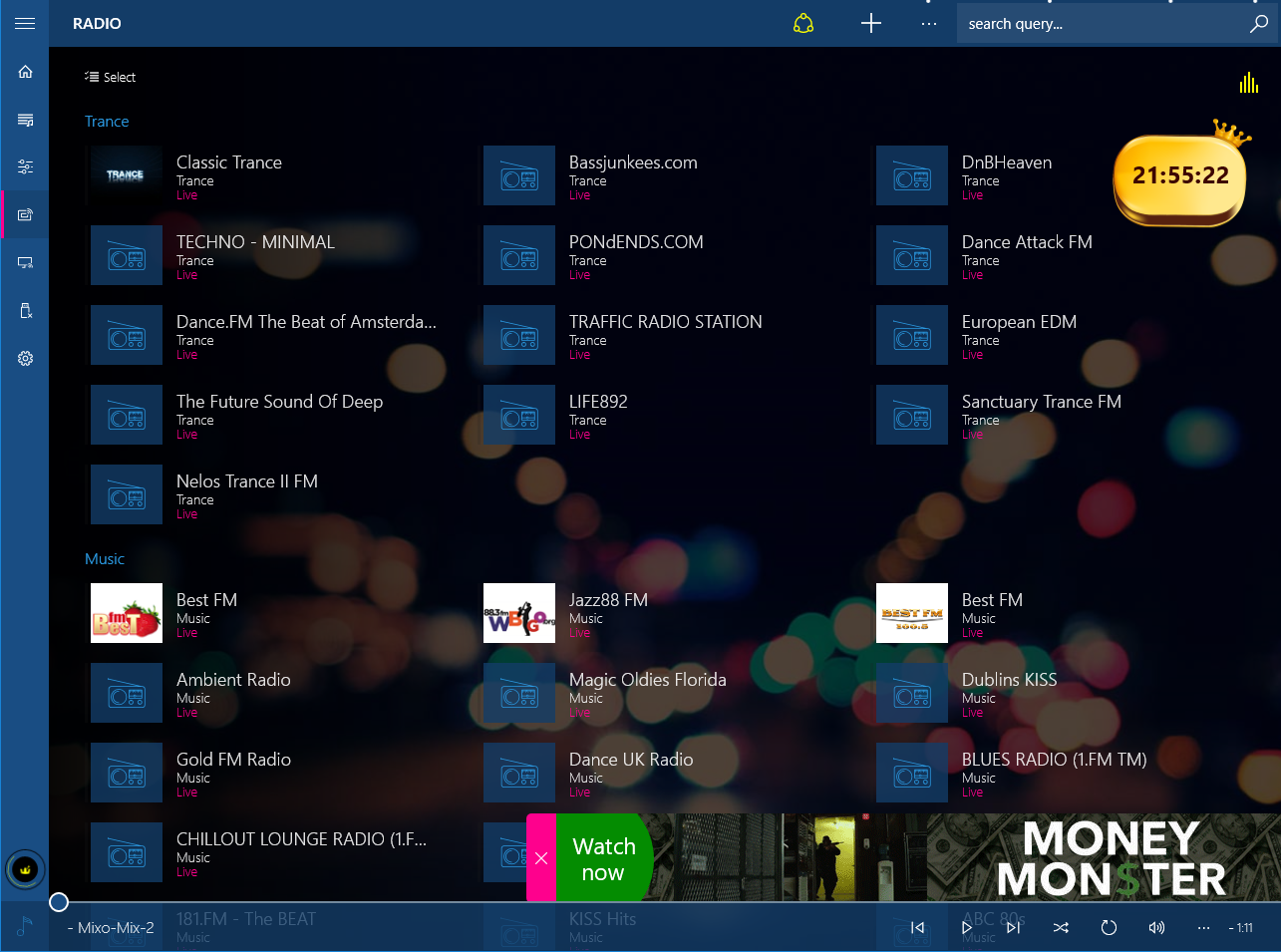
Task: Click the playback progress slider handle
Action: (x=59, y=902)
